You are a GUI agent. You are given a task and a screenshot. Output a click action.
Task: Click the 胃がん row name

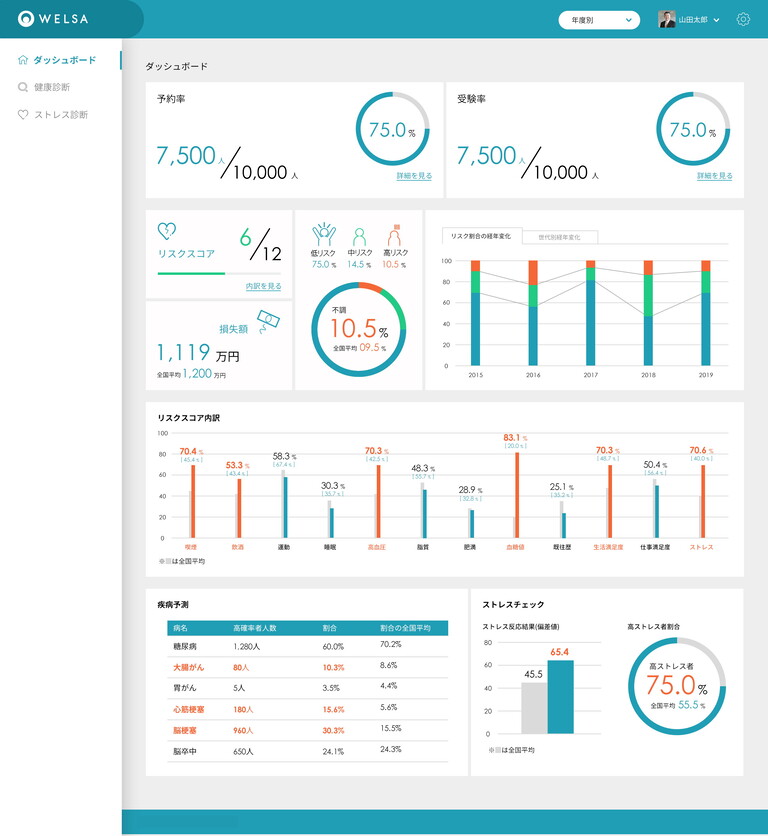point(185,688)
